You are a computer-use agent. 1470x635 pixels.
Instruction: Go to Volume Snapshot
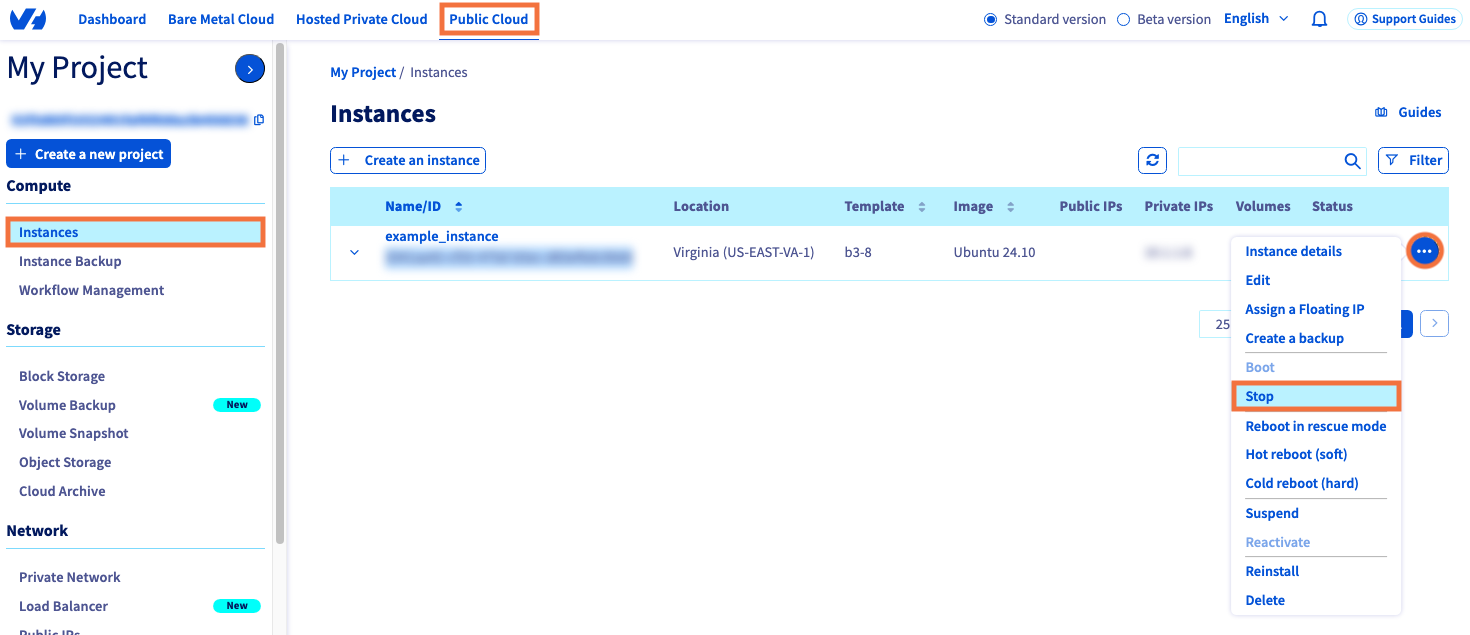pos(74,433)
